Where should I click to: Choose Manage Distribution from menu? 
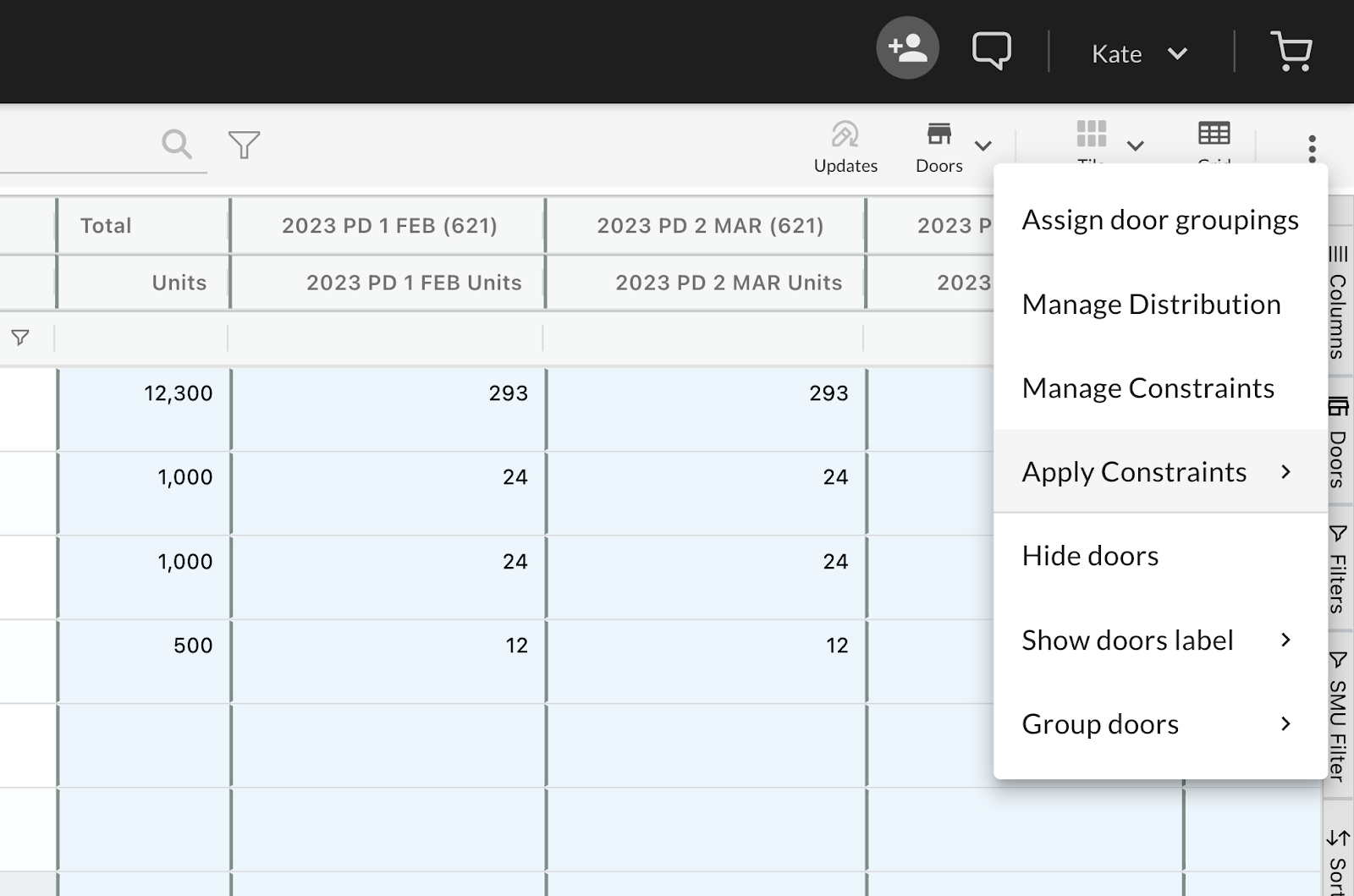(x=1151, y=305)
